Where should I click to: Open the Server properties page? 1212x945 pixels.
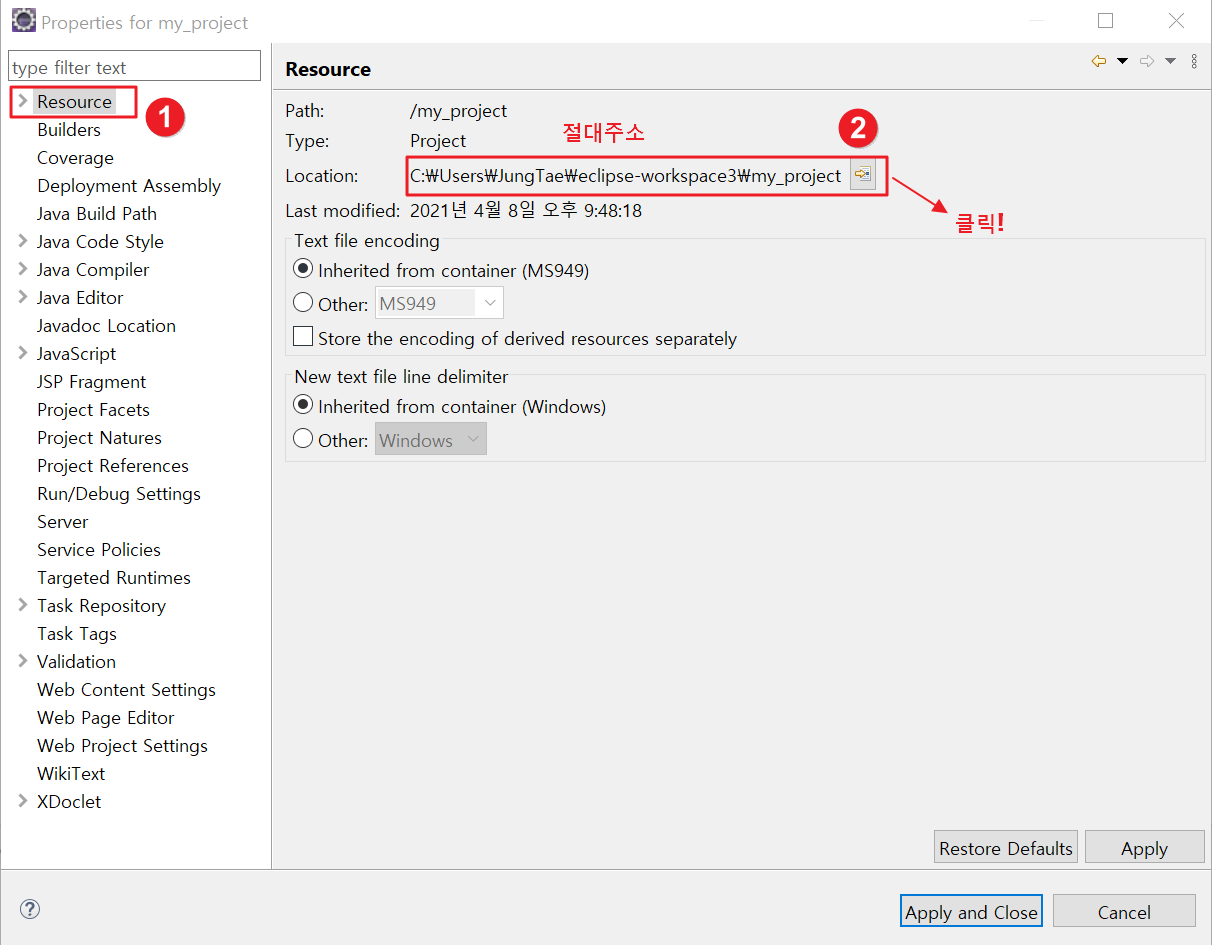[x=62, y=521]
